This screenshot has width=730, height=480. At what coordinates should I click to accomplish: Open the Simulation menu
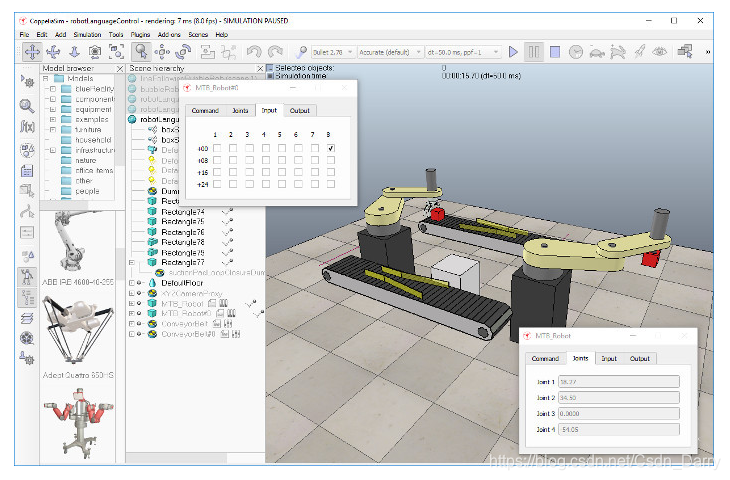pyautogui.click(x=87, y=34)
